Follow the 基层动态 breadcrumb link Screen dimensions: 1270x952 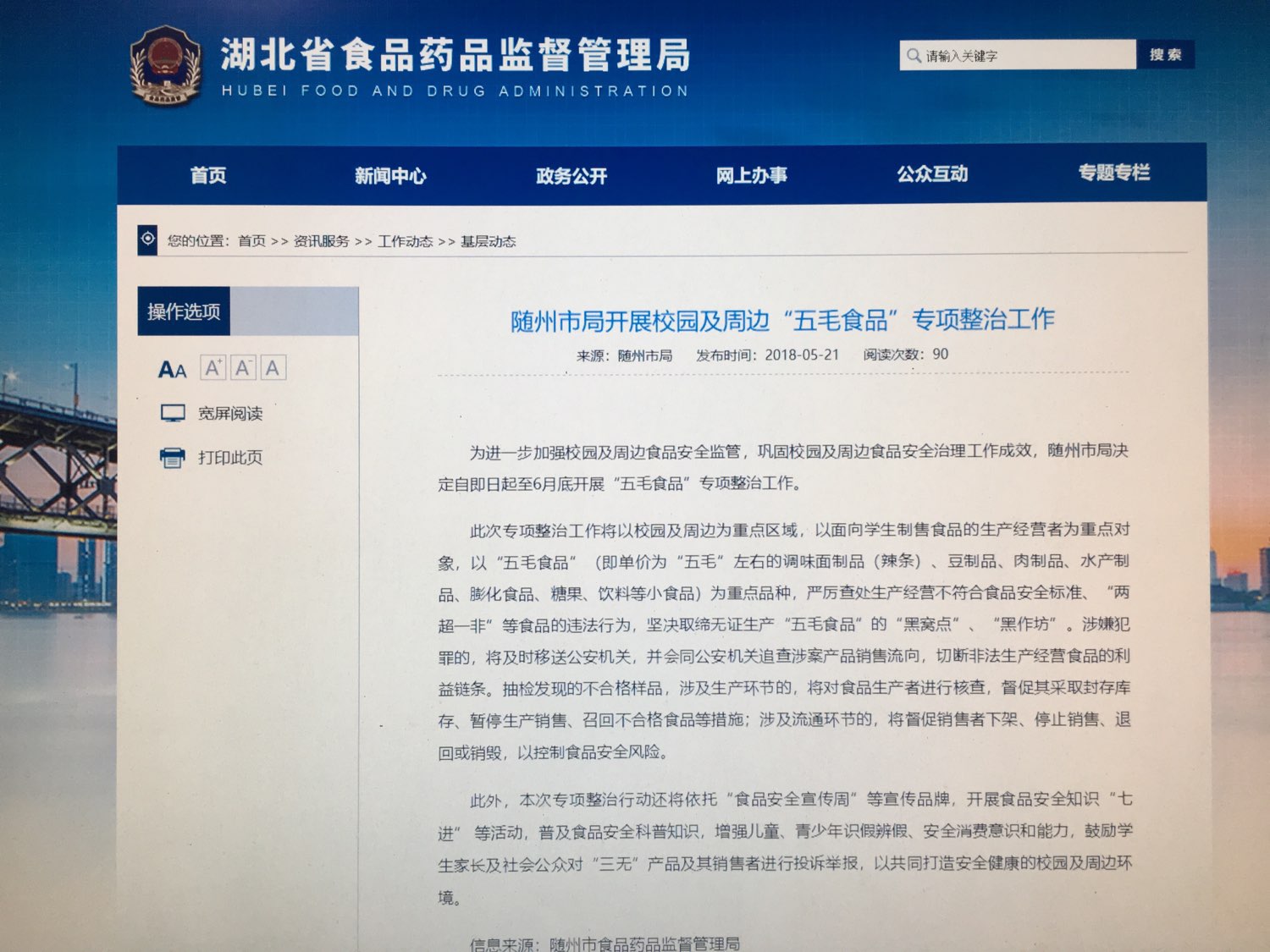pos(489,241)
